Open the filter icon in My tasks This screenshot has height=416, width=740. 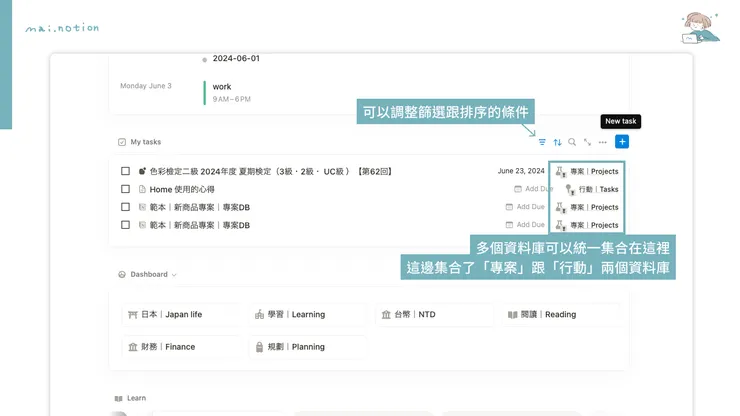coord(542,142)
